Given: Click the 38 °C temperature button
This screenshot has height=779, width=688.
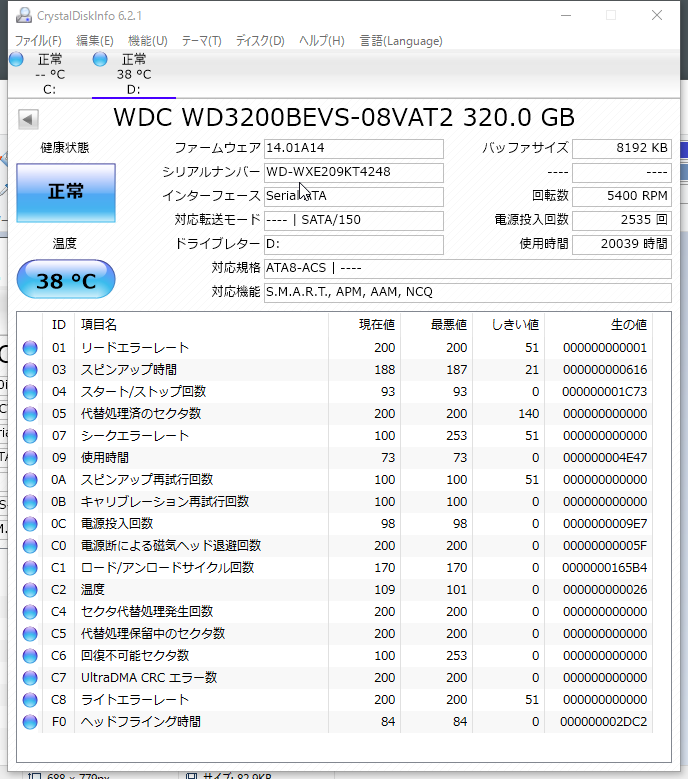Looking at the screenshot, I should tap(66, 280).
